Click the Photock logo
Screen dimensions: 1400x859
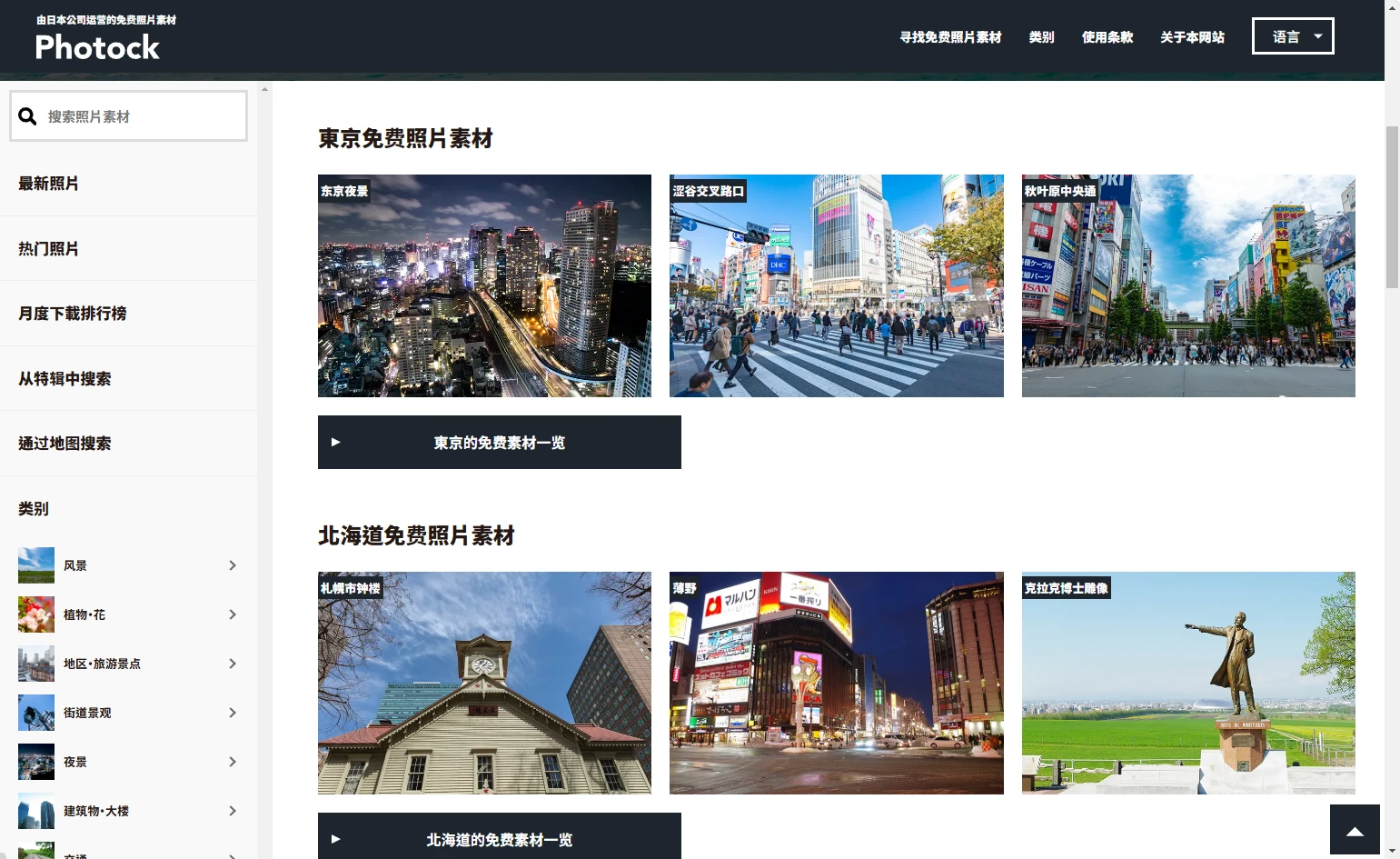point(97,46)
